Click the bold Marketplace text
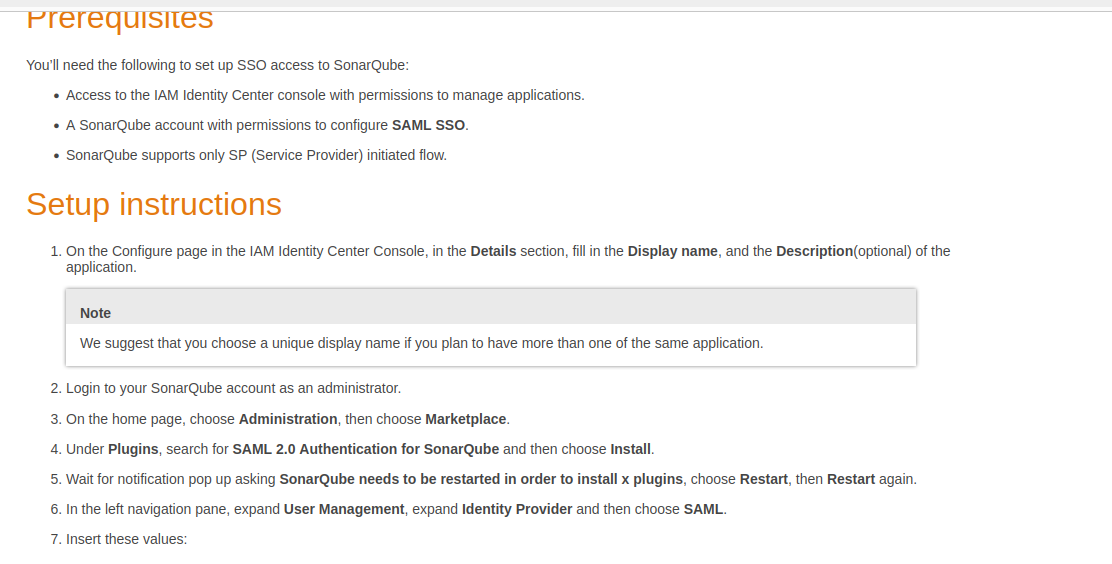 pos(466,419)
